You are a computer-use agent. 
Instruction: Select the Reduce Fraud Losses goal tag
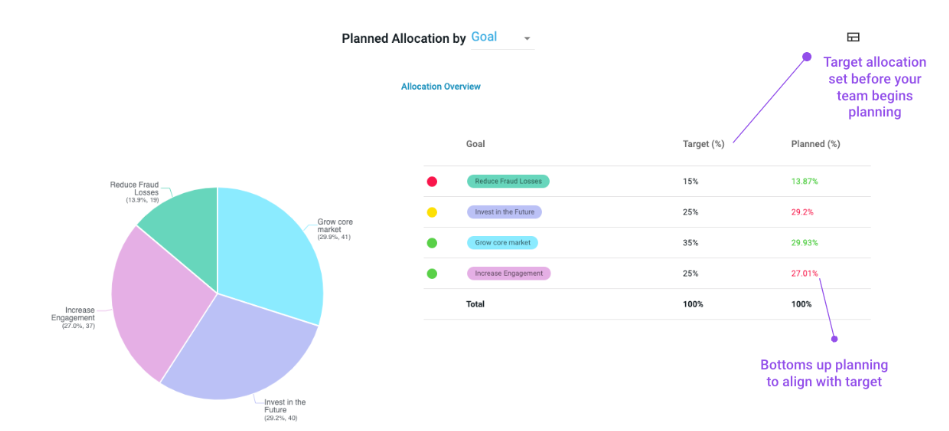point(508,181)
